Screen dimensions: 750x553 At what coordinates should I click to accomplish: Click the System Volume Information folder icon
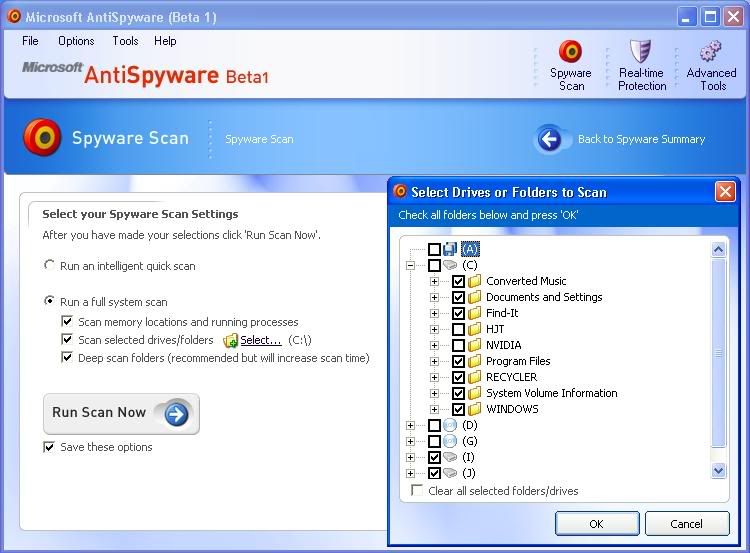tap(474, 393)
